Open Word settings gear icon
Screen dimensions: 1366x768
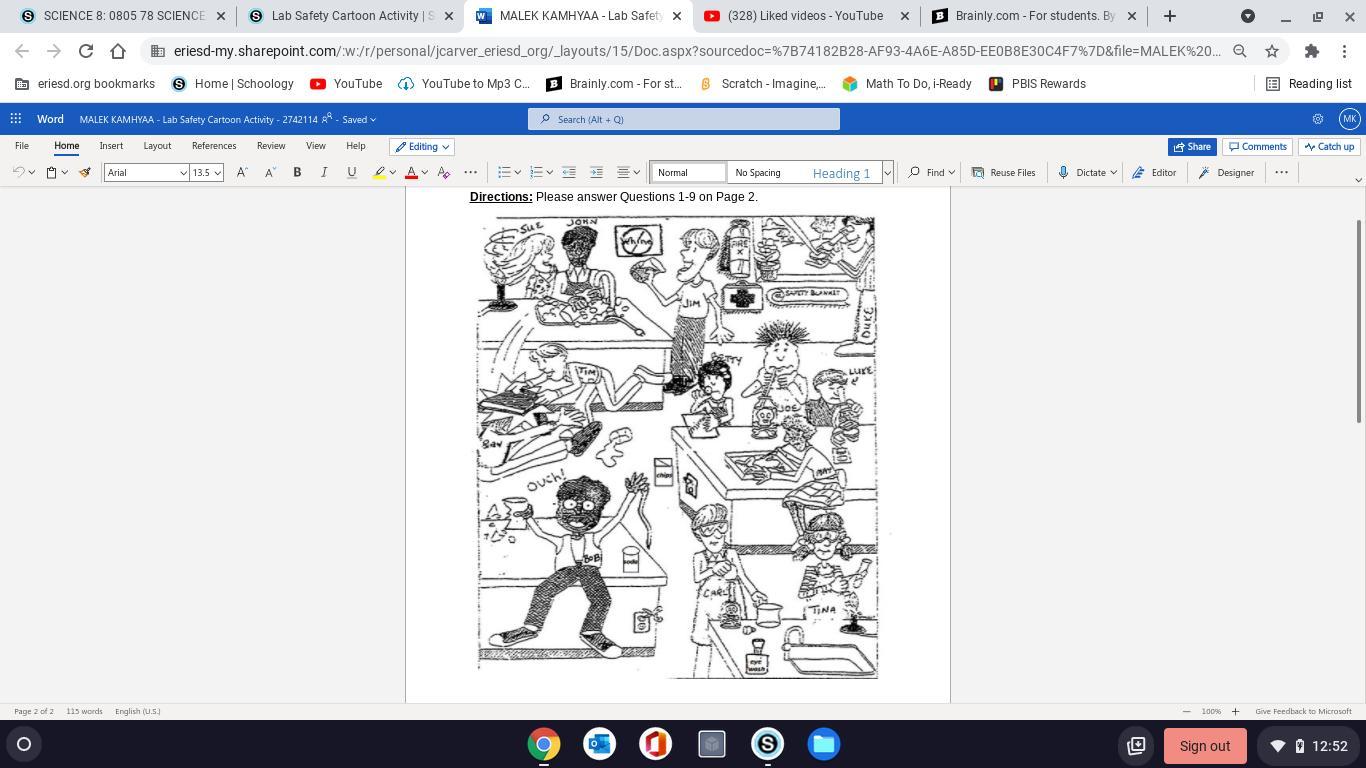click(x=1318, y=119)
